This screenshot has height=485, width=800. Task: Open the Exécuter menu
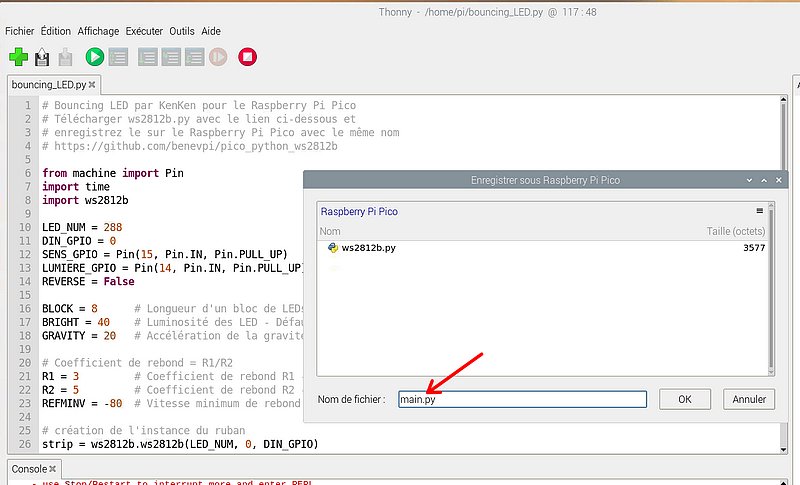tap(144, 31)
